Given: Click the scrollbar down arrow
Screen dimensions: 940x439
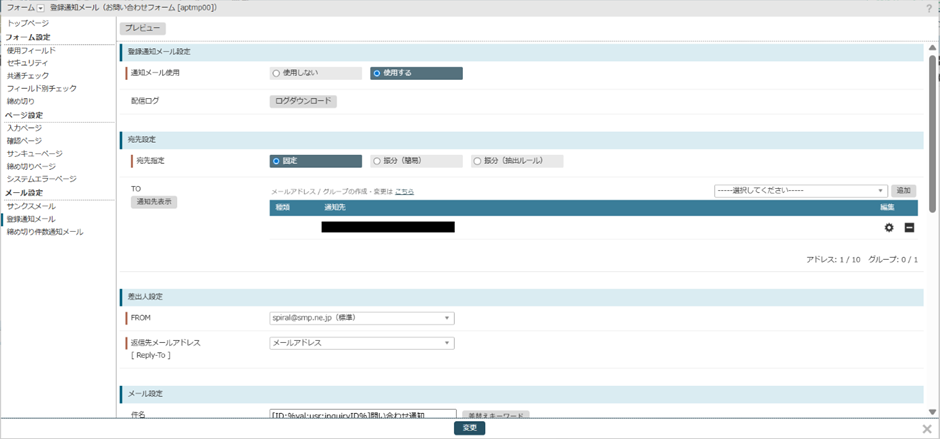Looking at the screenshot, I should (932, 411).
